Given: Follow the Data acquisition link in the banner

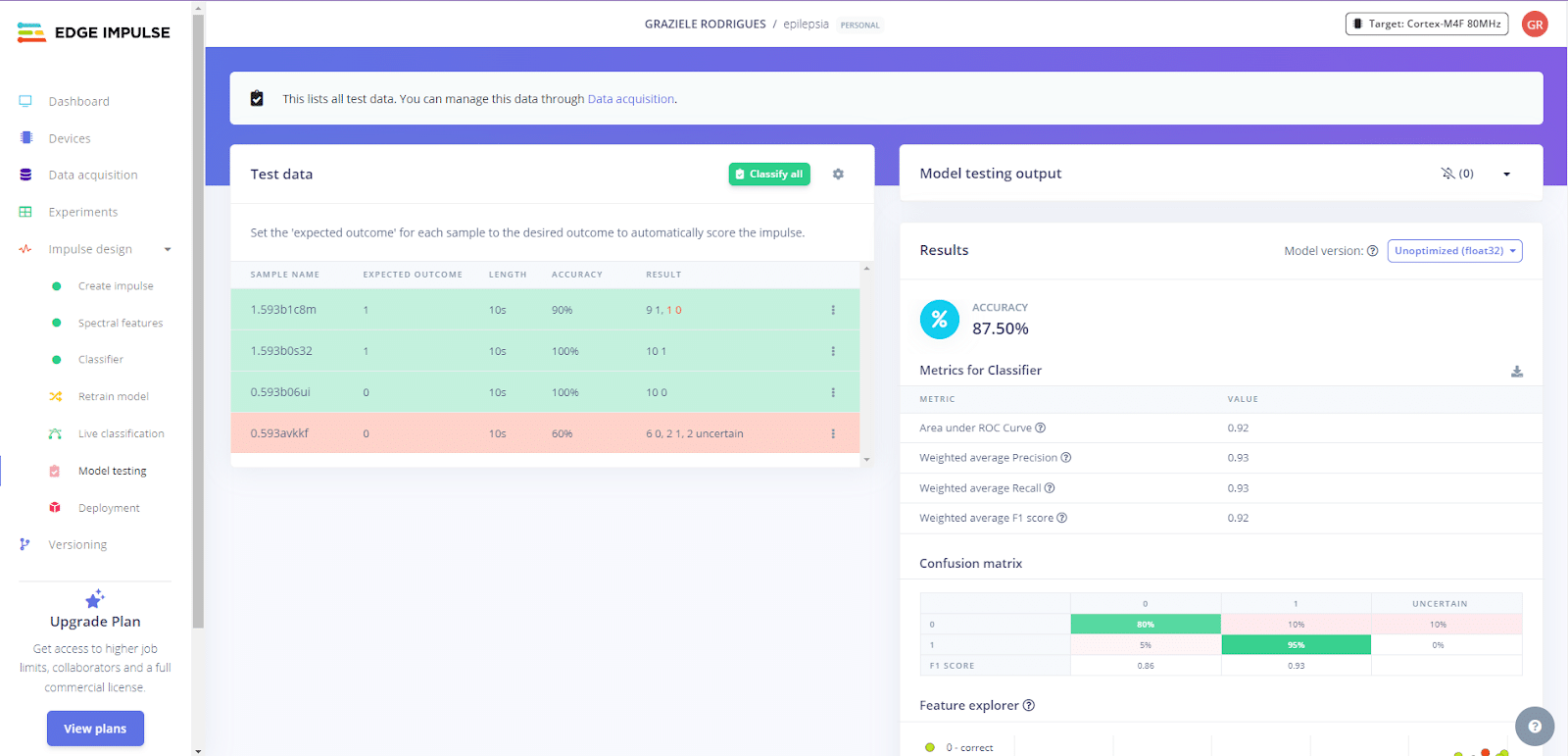Looking at the screenshot, I should 630,99.
